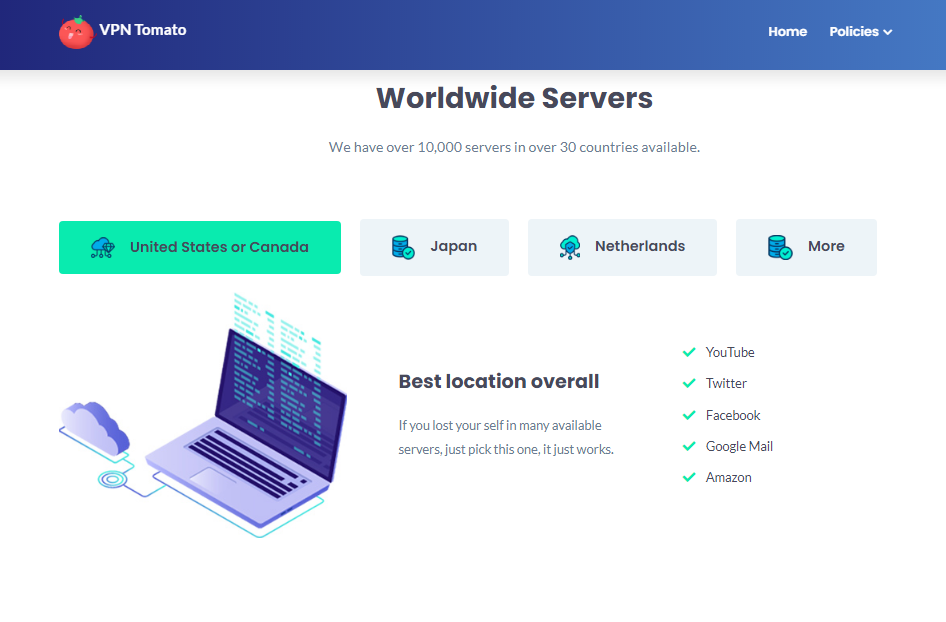Viewport: 946px width, 622px height.
Task: Click the checkmark icon beside YouTube
Action: click(x=689, y=352)
